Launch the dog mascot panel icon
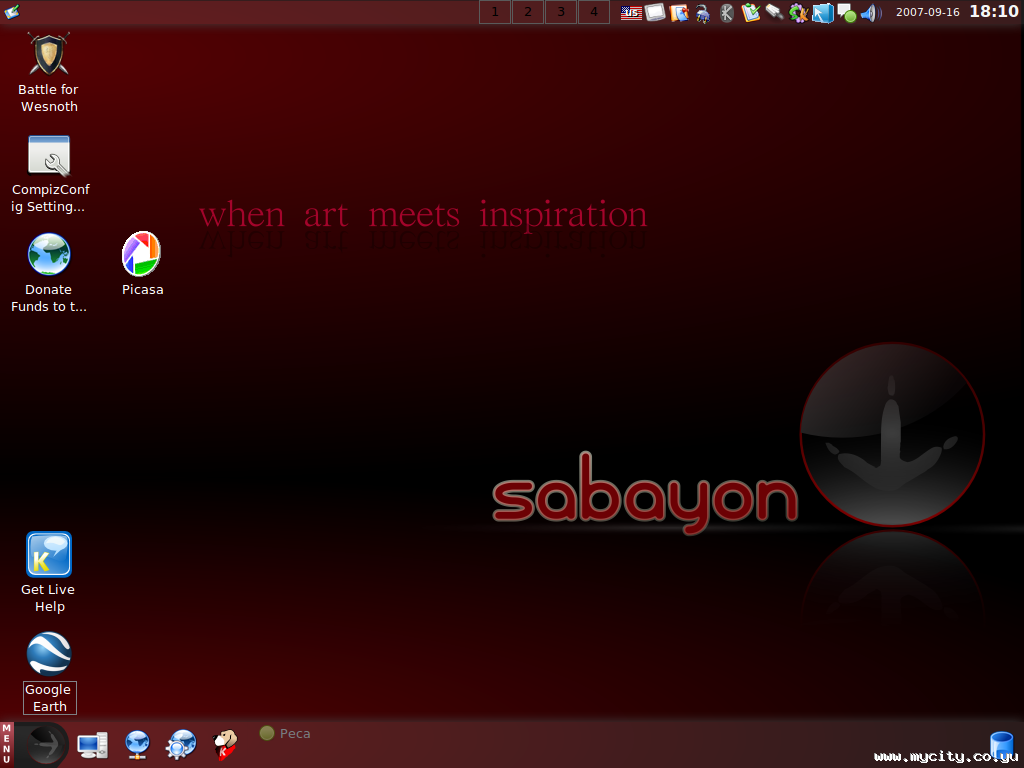This screenshot has width=1024, height=768. click(x=225, y=745)
